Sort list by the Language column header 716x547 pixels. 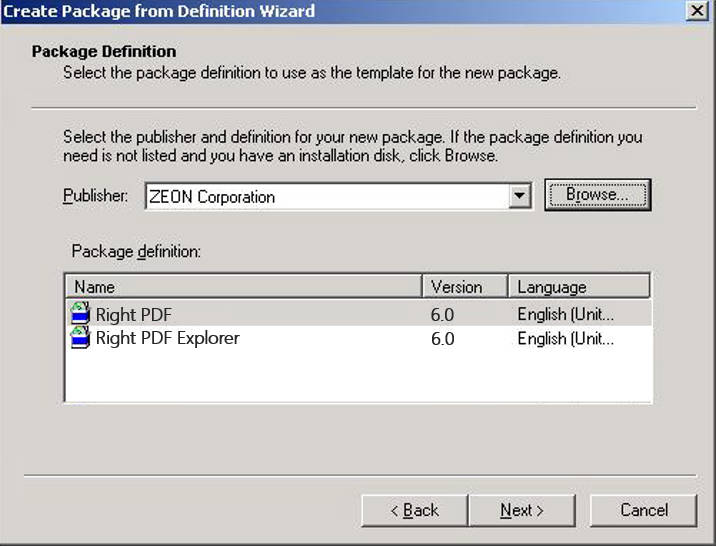pyautogui.click(x=579, y=287)
